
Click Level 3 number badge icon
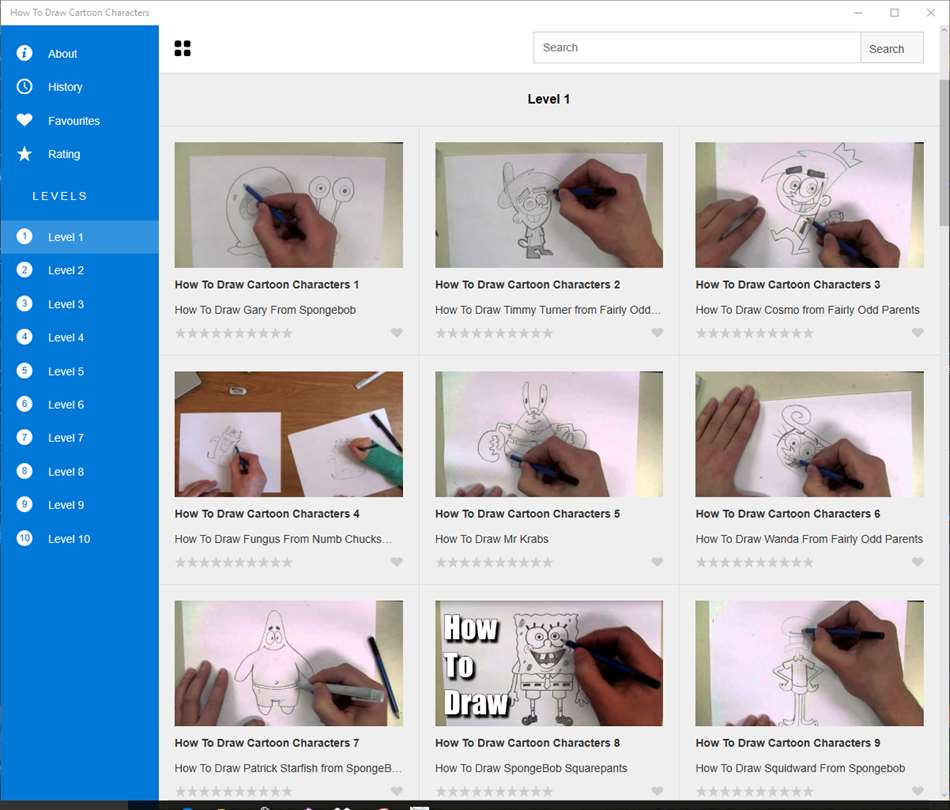(24, 304)
